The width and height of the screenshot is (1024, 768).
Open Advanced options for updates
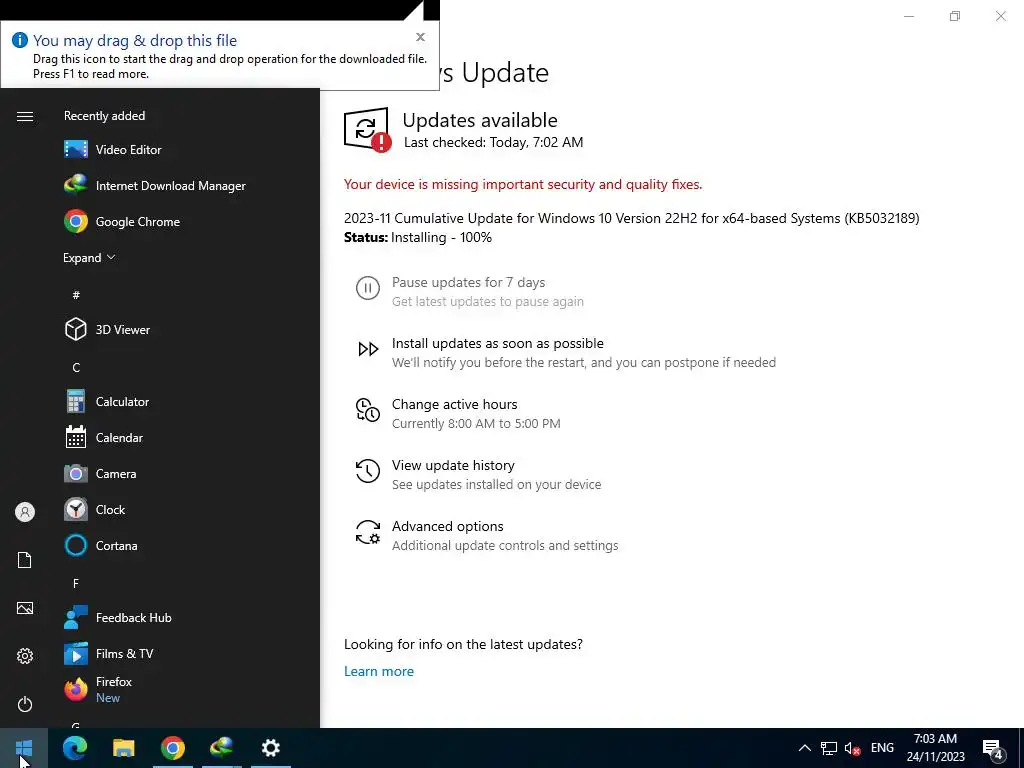(x=486, y=536)
